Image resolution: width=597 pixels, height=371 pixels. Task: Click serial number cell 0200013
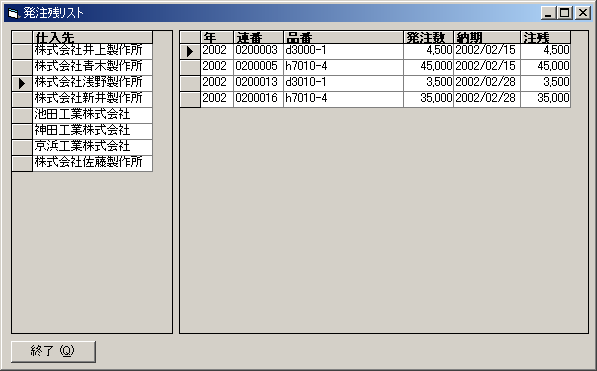[258, 83]
